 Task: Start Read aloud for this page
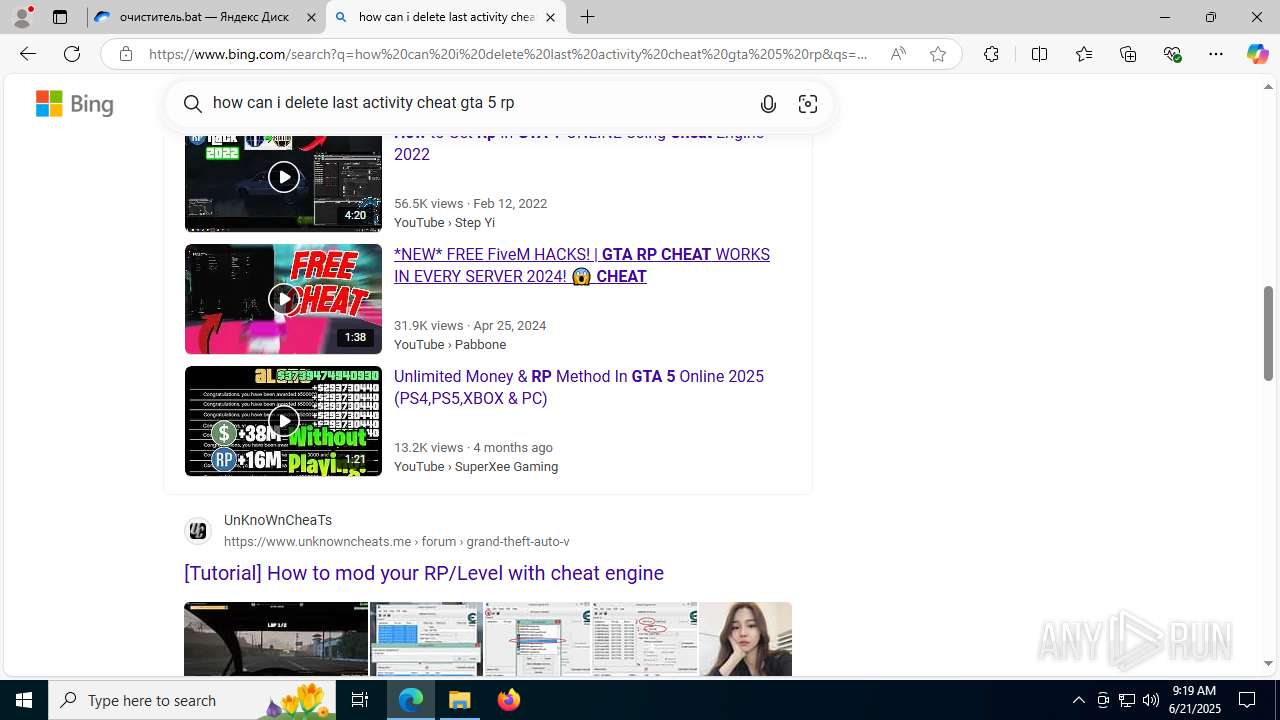898,54
